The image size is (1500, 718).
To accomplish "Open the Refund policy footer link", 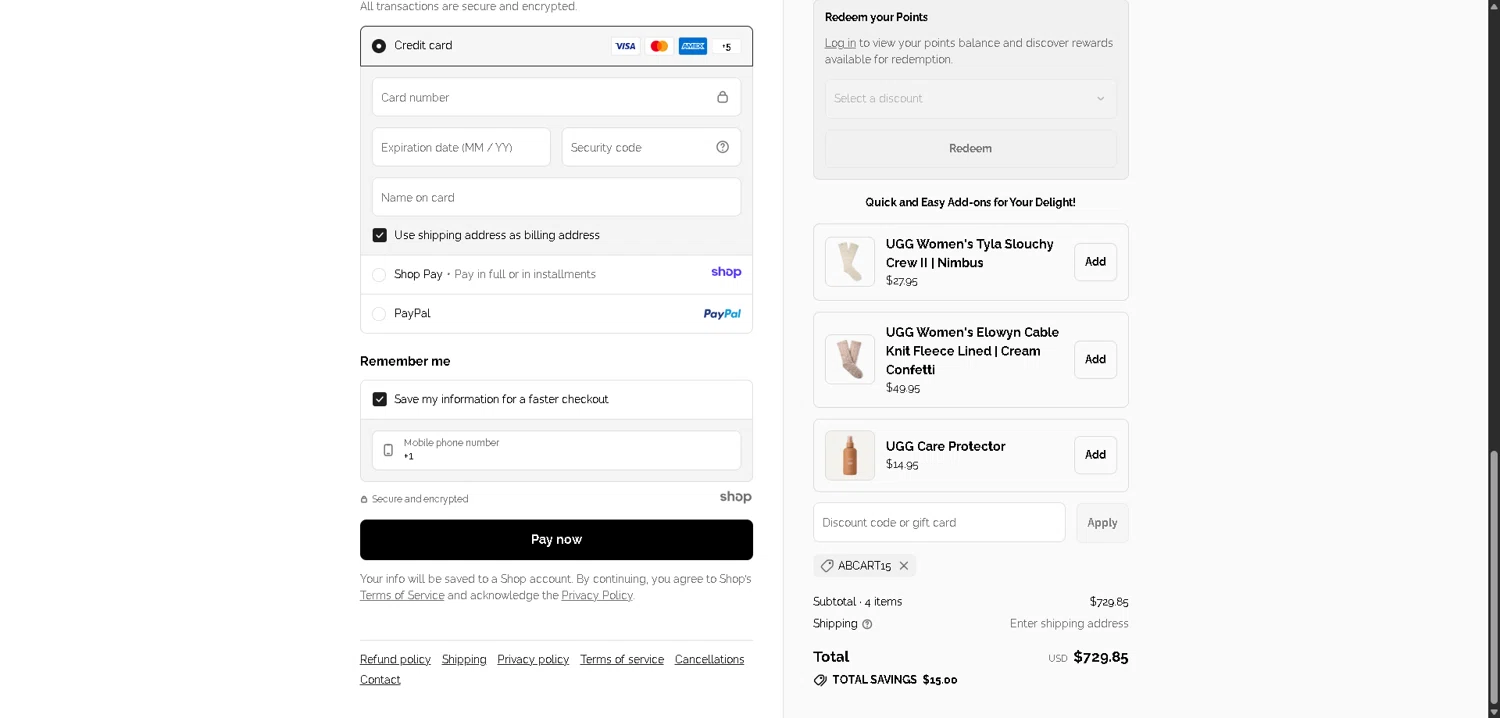I will 395,660.
